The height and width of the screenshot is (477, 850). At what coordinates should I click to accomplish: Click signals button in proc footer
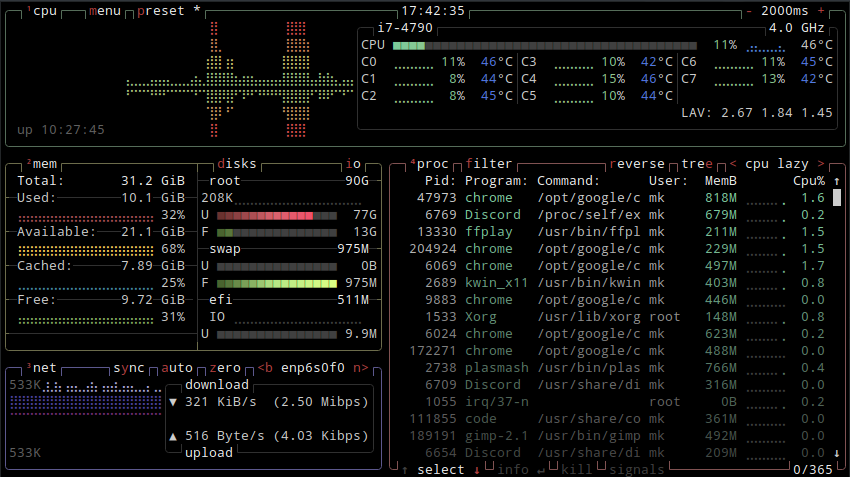pyautogui.click(x=637, y=469)
